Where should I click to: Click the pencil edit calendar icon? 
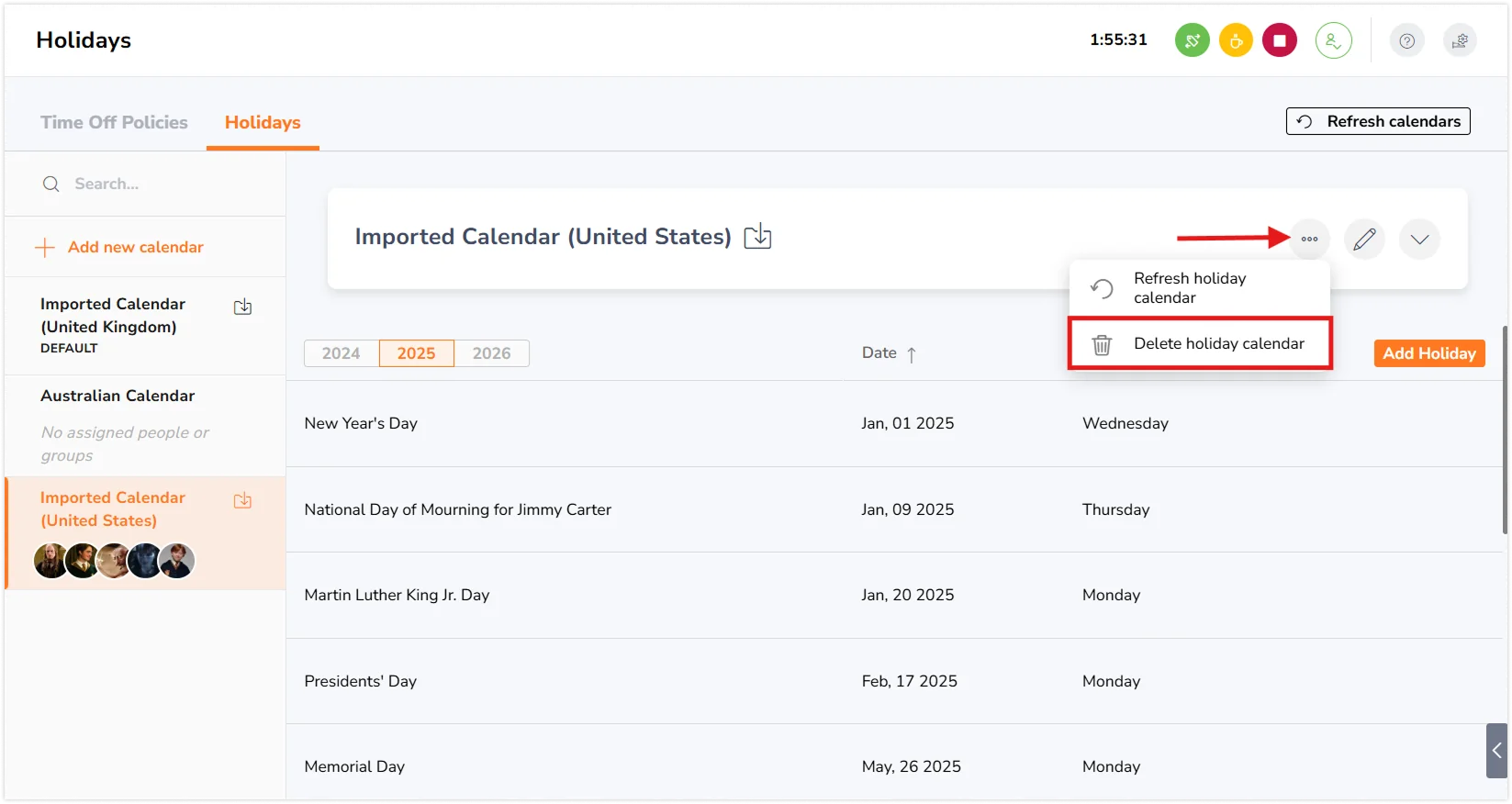(1364, 240)
